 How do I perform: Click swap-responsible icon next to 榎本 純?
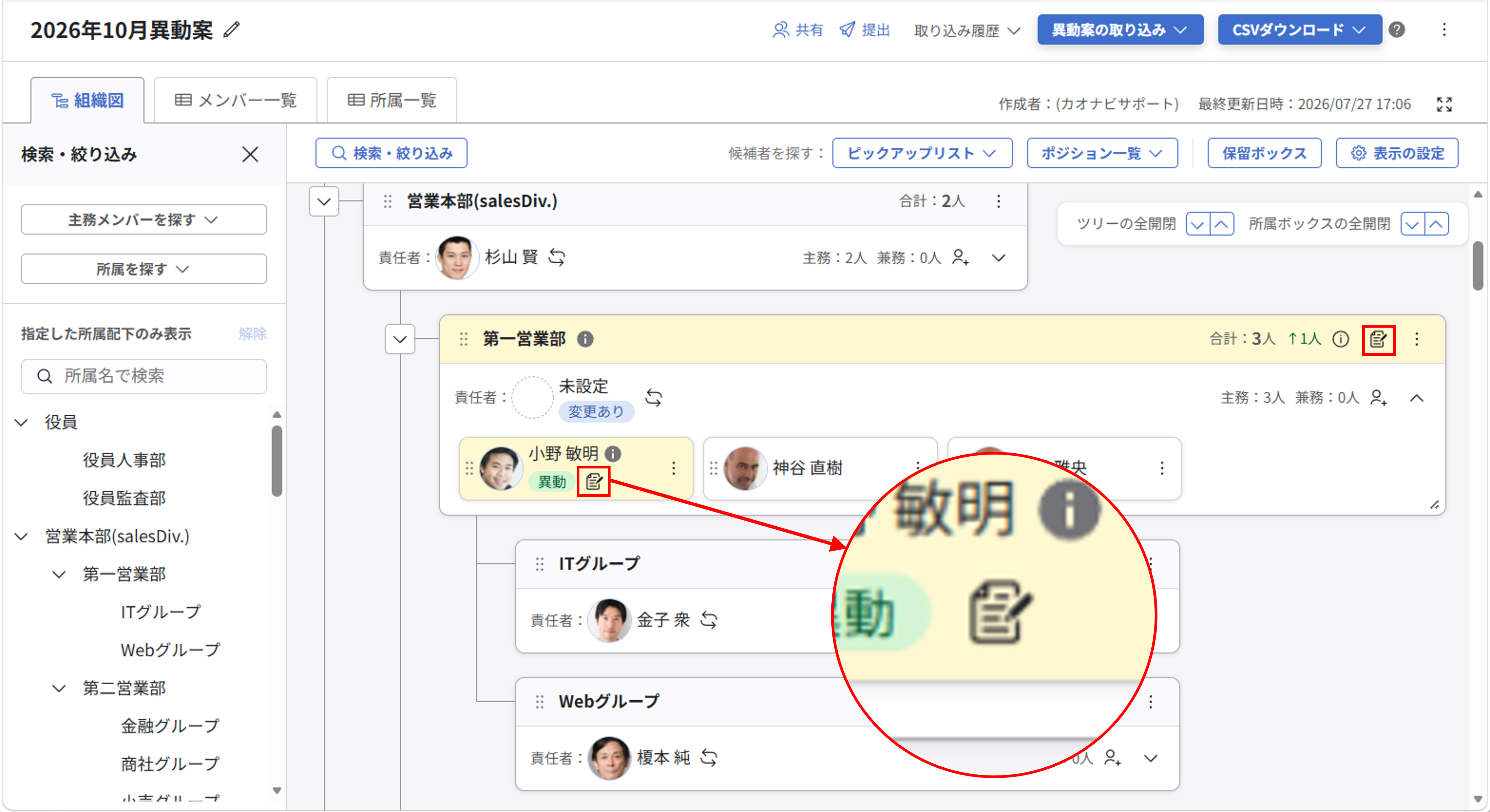tap(708, 758)
